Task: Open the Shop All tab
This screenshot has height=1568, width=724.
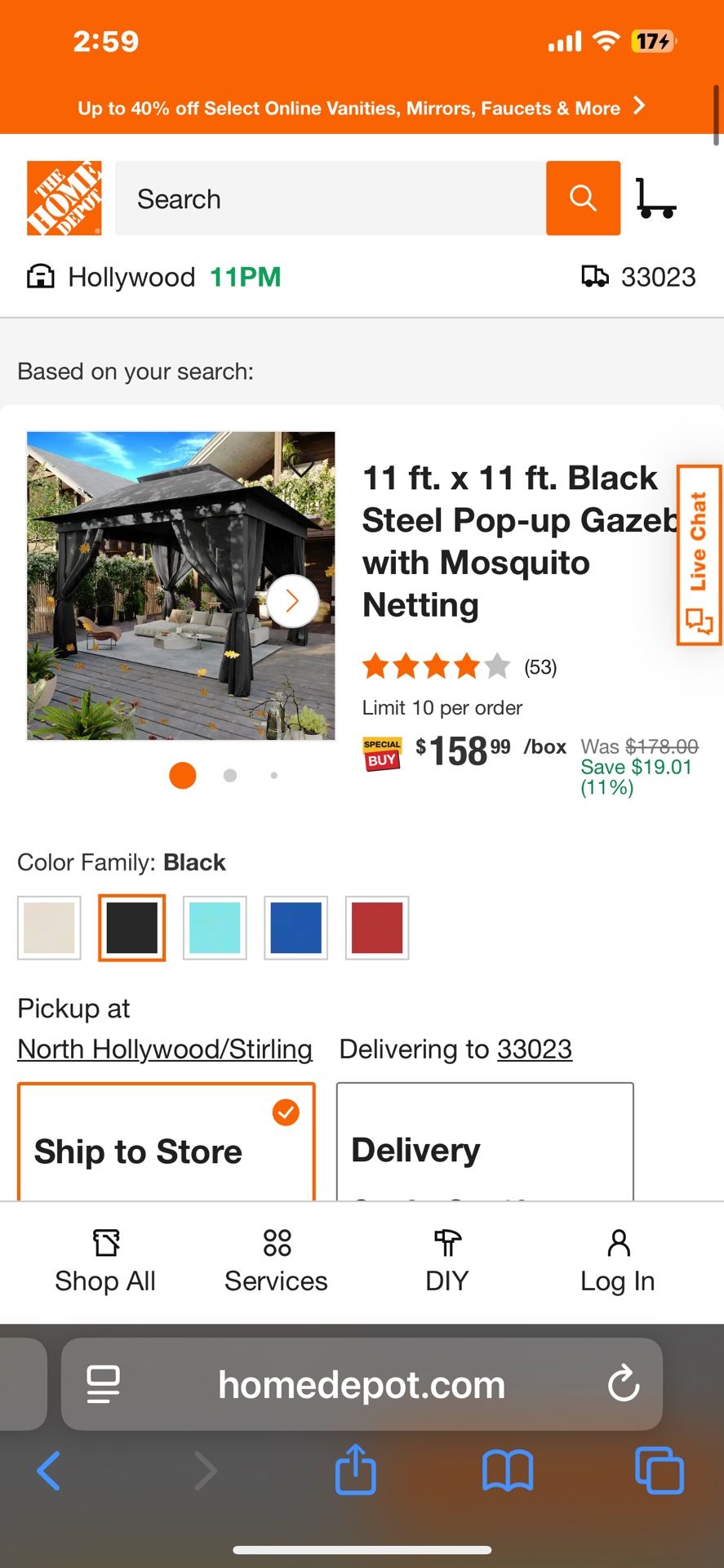Action: click(x=105, y=1262)
